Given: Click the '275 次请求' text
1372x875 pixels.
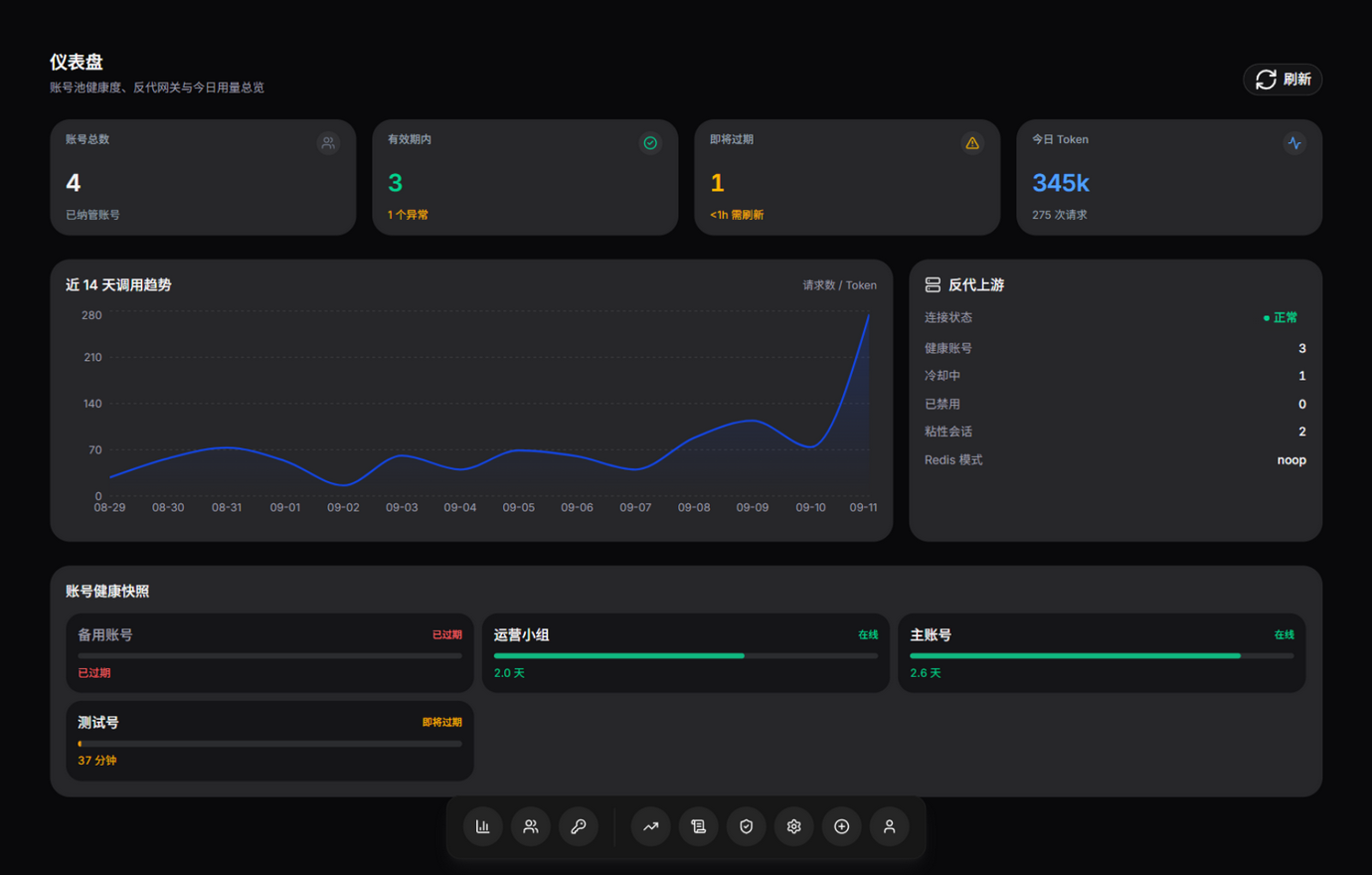Looking at the screenshot, I should [1059, 215].
